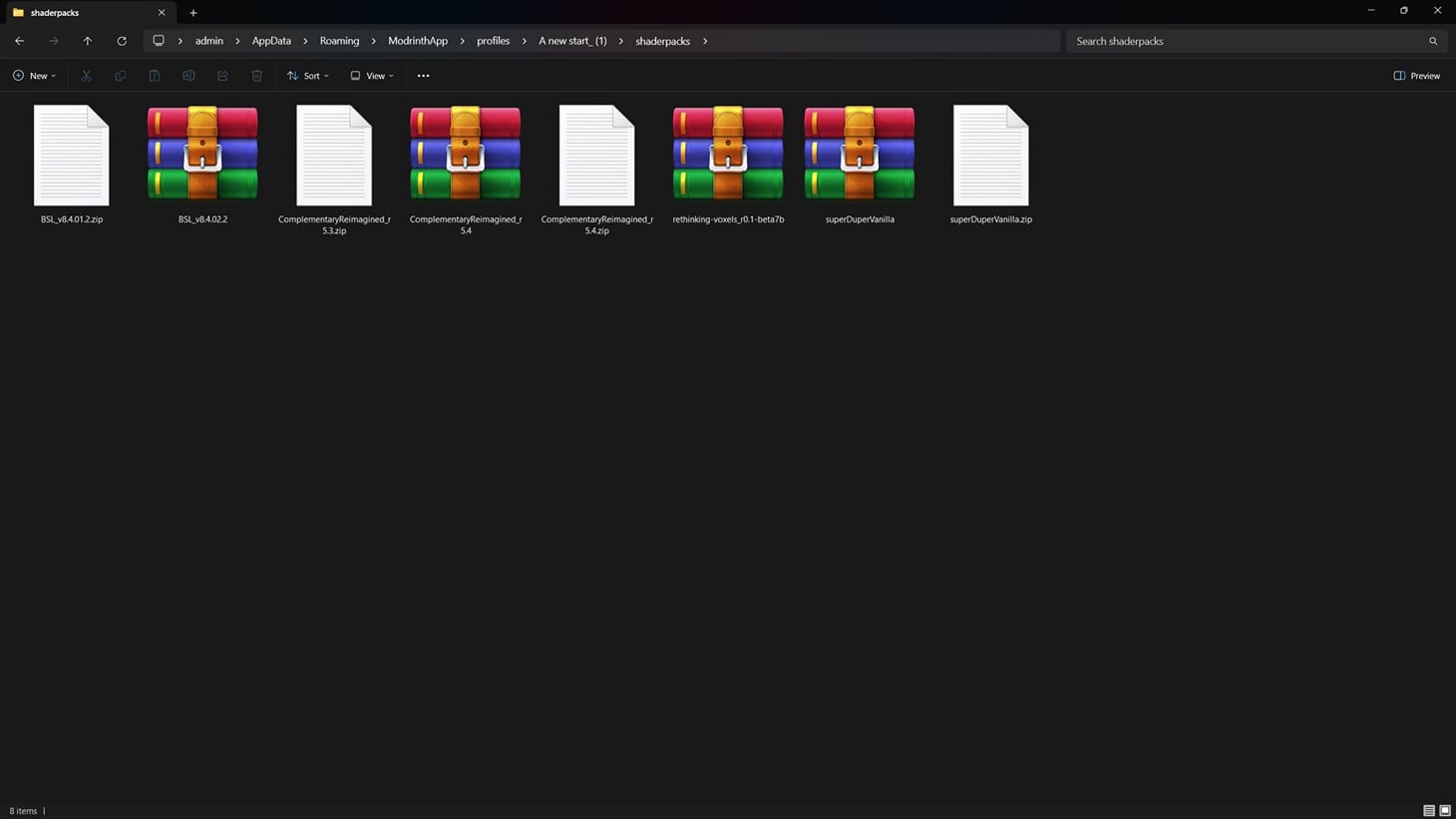Switch to large thumbnails view icon

pos(1445,811)
